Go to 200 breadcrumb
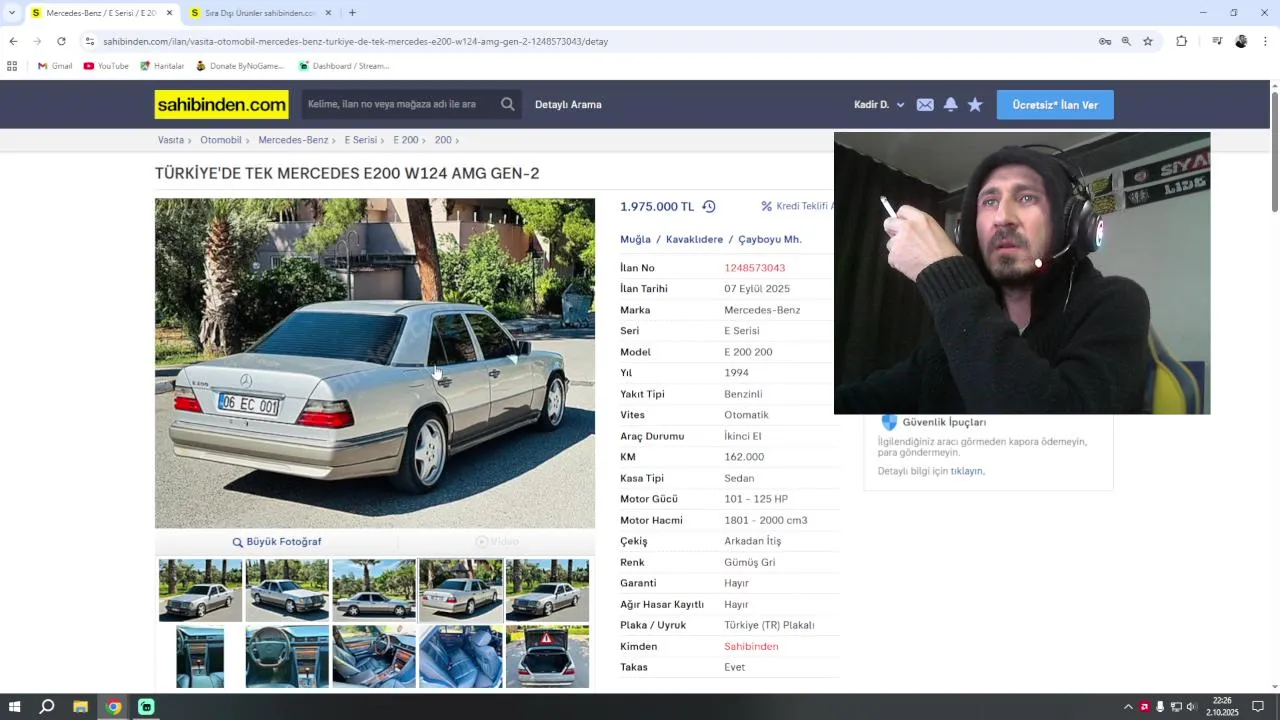This screenshot has width=1280, height=720. [443, 140]
